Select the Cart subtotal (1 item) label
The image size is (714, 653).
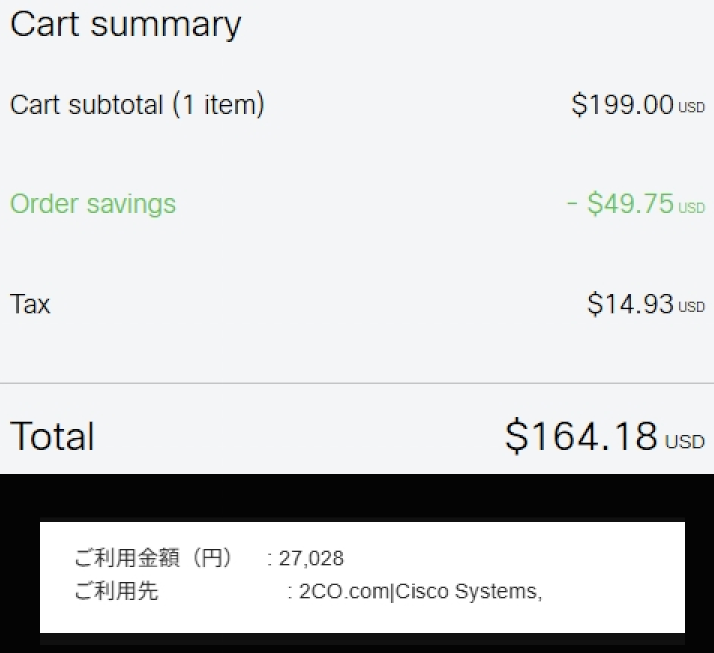(137, 104)
